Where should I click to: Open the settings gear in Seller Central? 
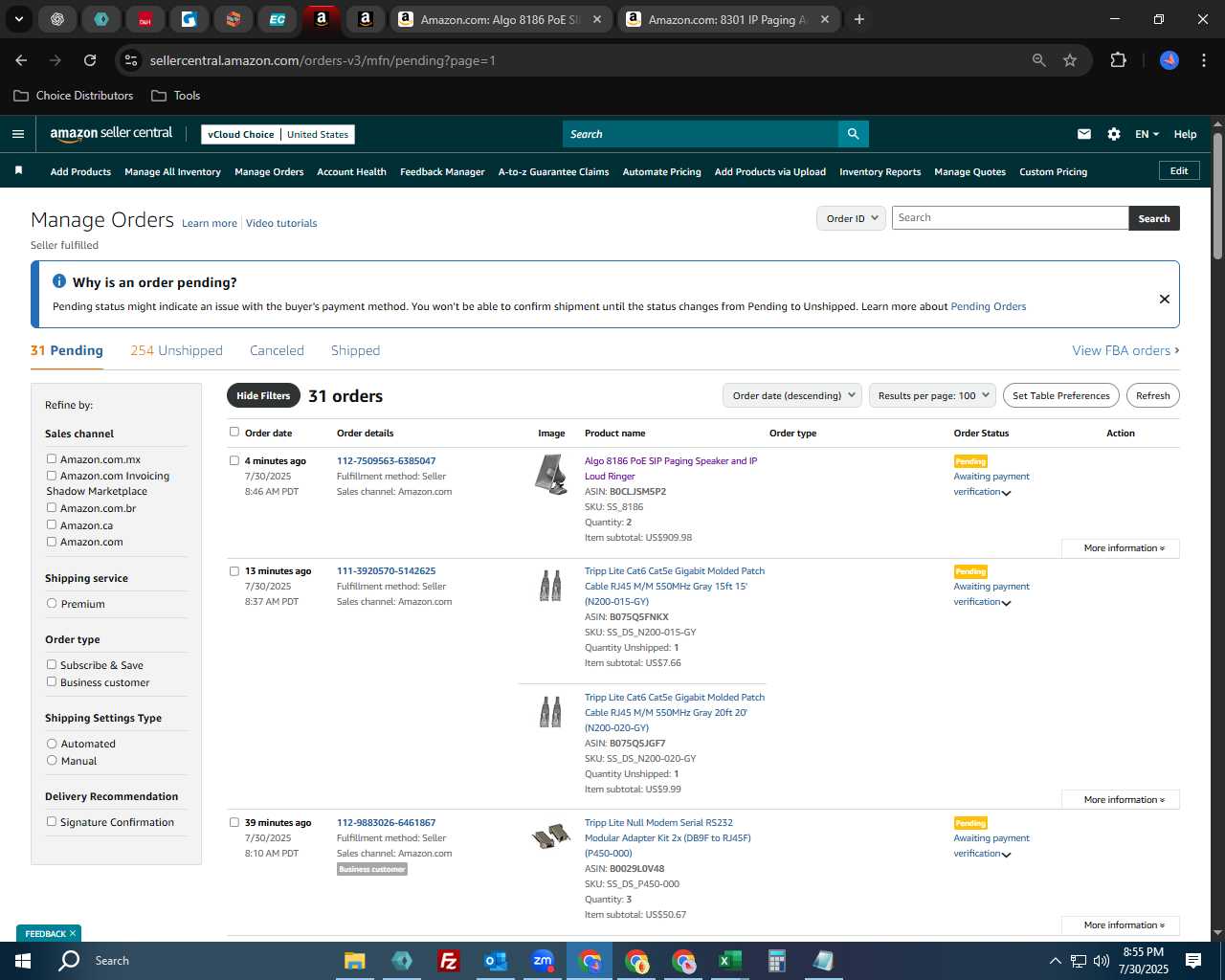1114,134
